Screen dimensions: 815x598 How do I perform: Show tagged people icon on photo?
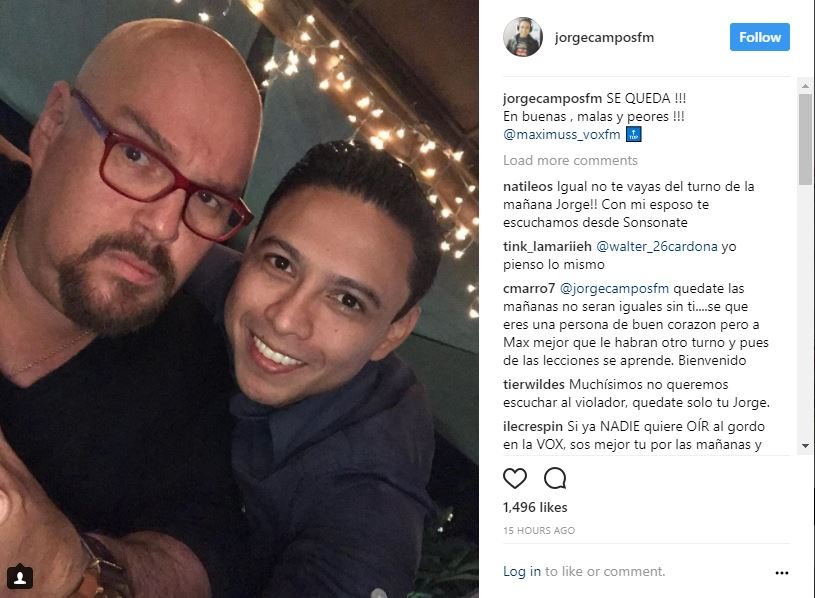tap(20, 577)
